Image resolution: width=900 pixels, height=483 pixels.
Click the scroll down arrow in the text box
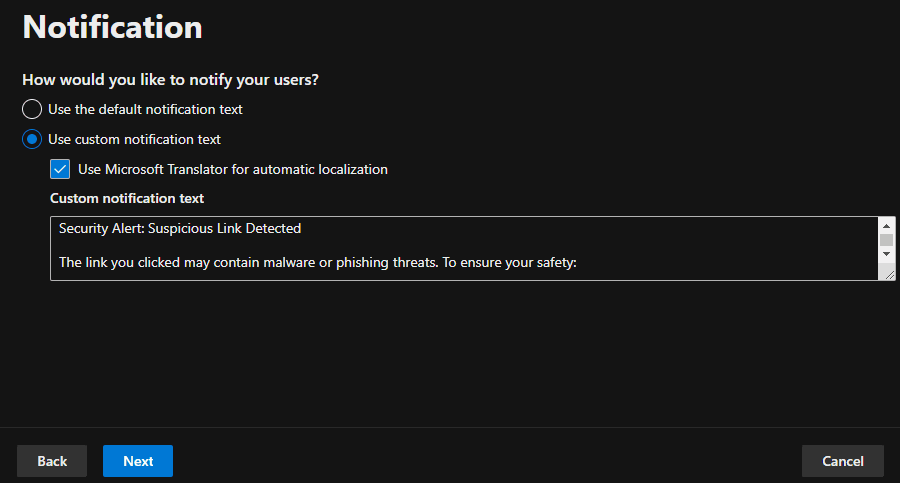886,256
